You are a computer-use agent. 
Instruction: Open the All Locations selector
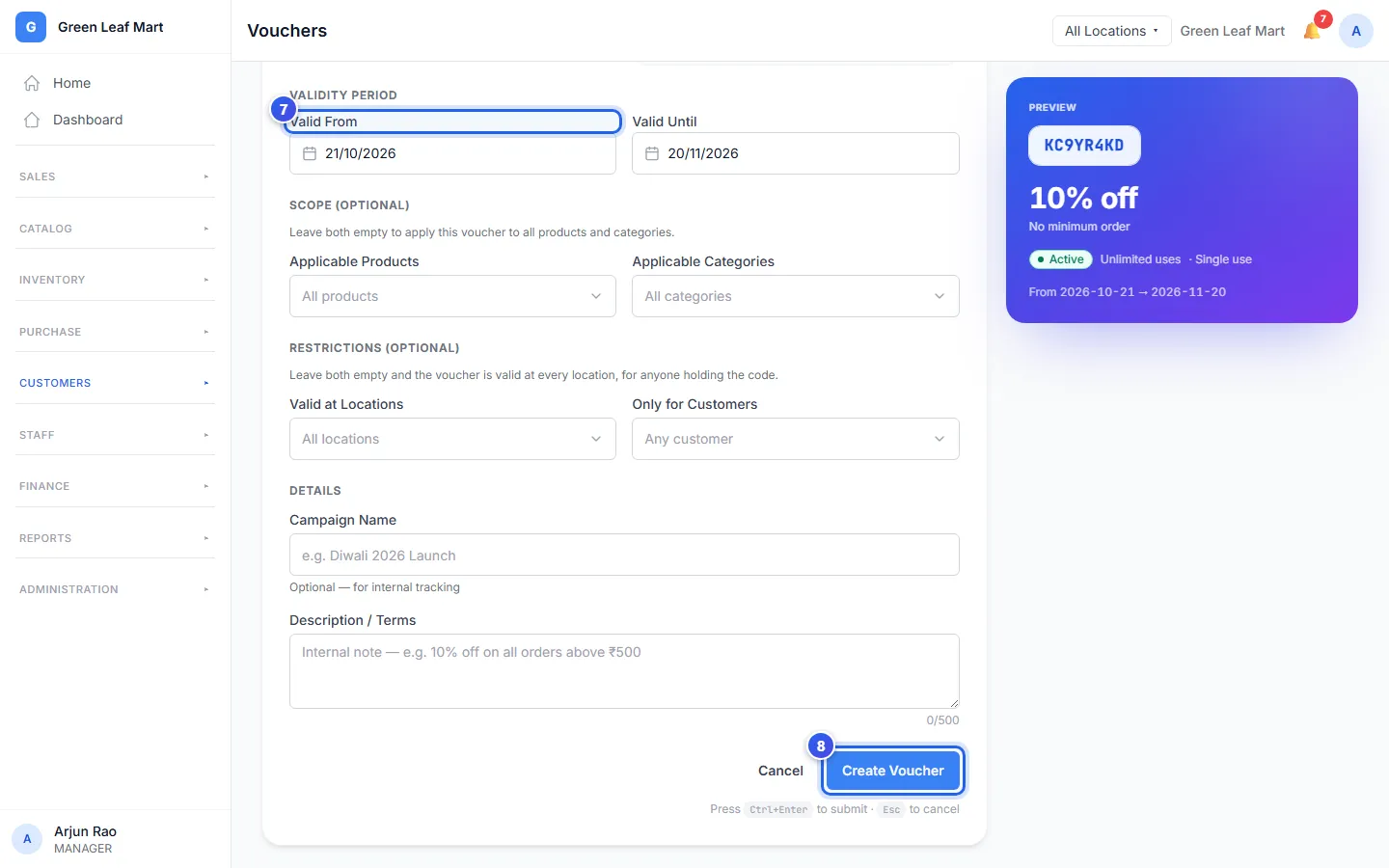(x=1111, y=31)
